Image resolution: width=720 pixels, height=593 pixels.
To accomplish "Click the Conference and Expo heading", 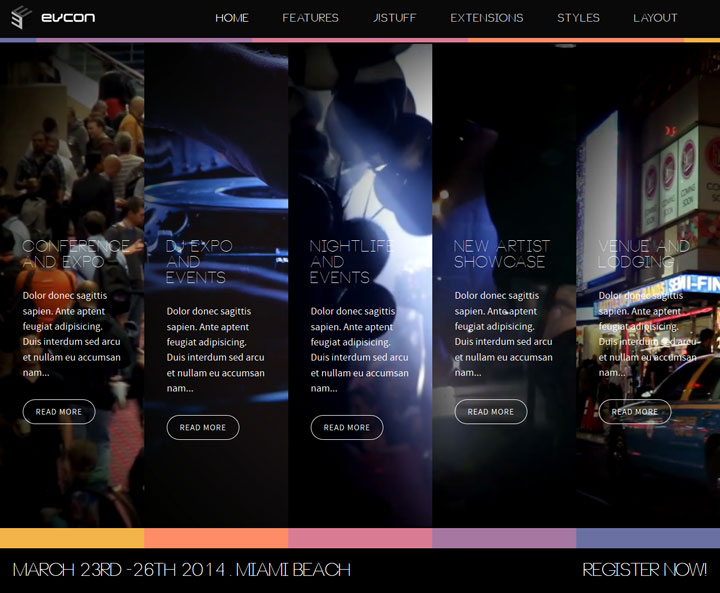I will coord(76,254).
